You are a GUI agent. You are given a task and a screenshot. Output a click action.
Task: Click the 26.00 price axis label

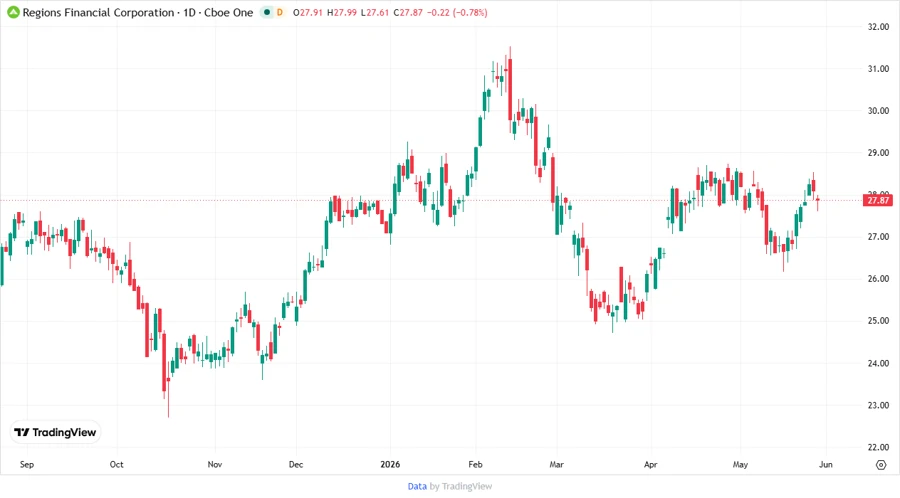click(x=878, y=279)
